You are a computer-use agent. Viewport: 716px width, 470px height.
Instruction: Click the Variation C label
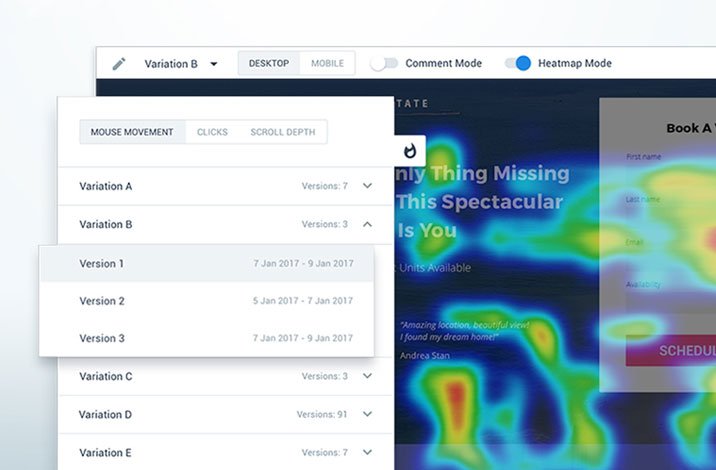pos(105,376)
